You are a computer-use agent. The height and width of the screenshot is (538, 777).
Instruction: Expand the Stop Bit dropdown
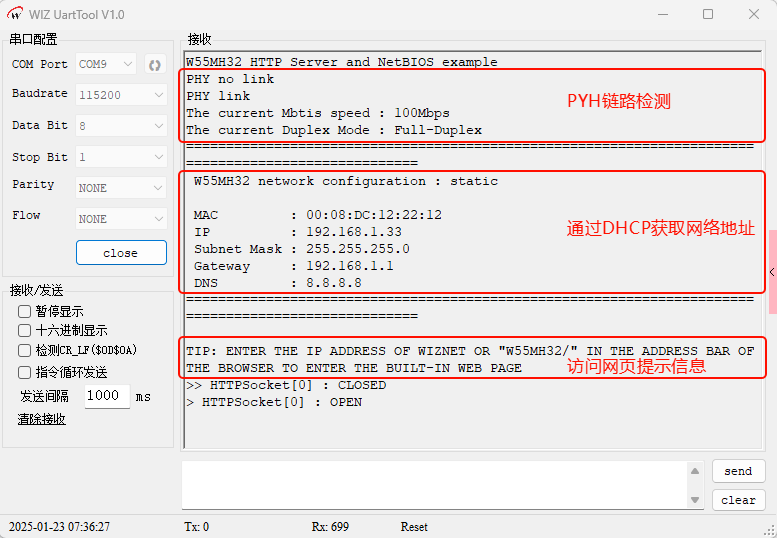[x=121, y=157]
